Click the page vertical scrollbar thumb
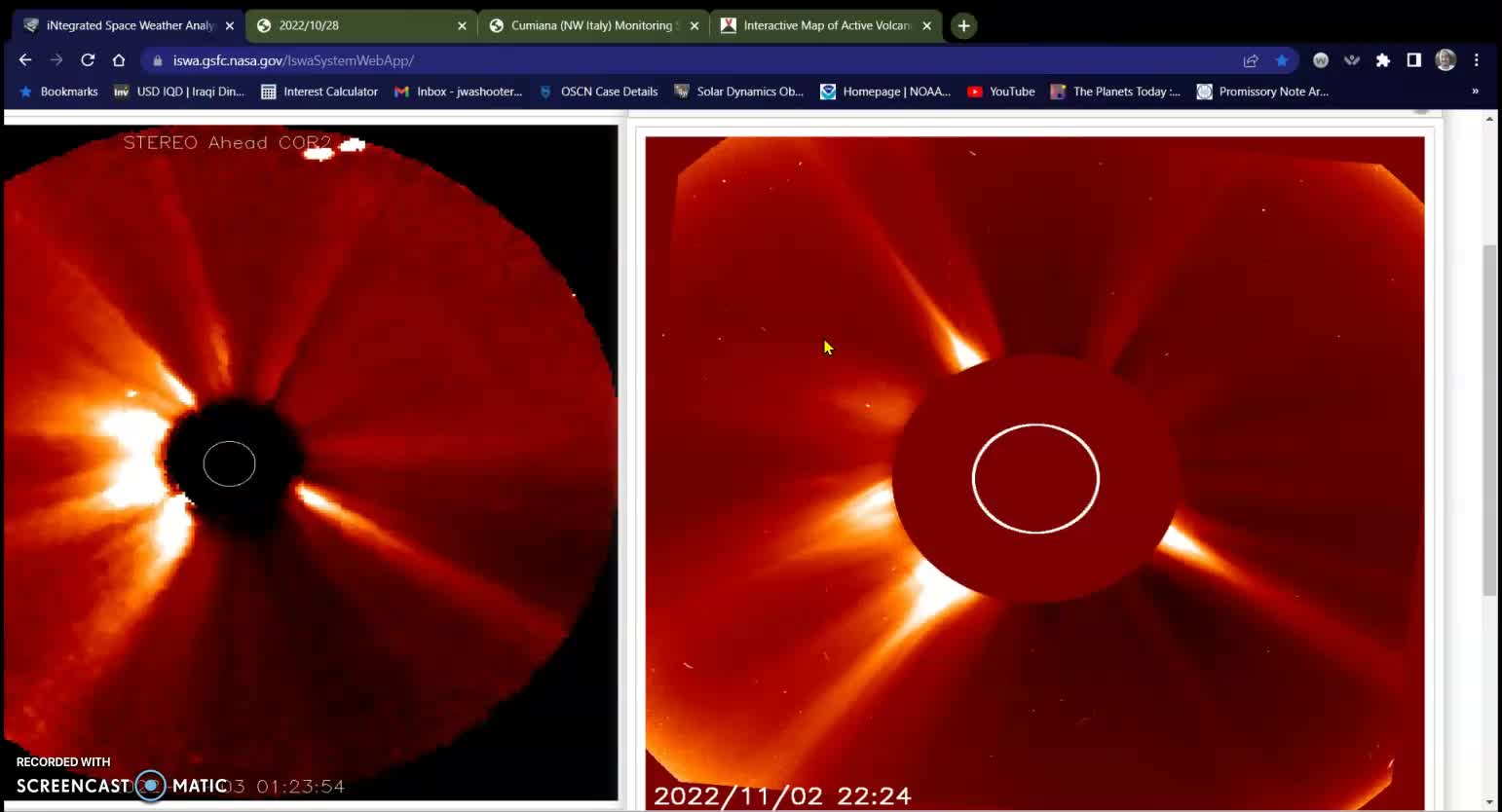The image size is (1502, 812). [1489, 419]
